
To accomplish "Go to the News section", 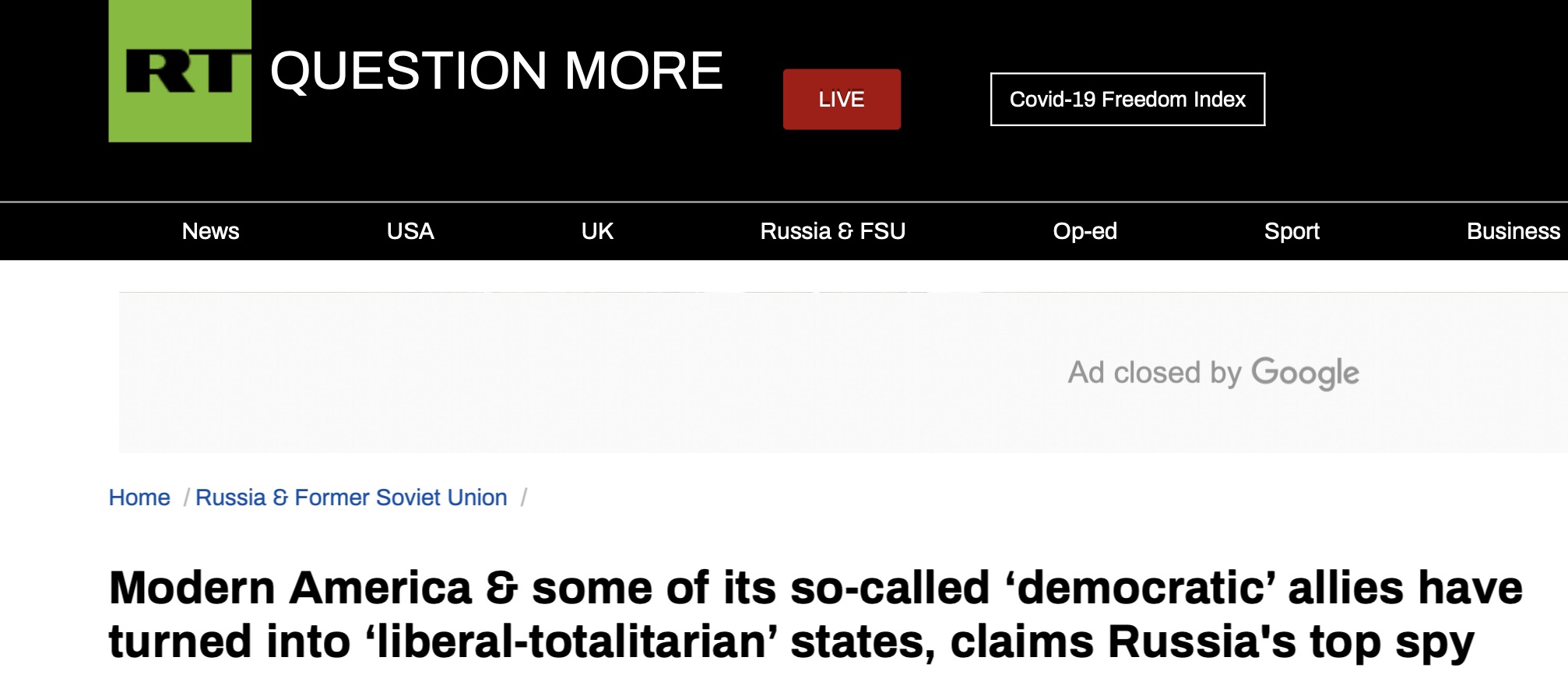I will pos(210,231).
